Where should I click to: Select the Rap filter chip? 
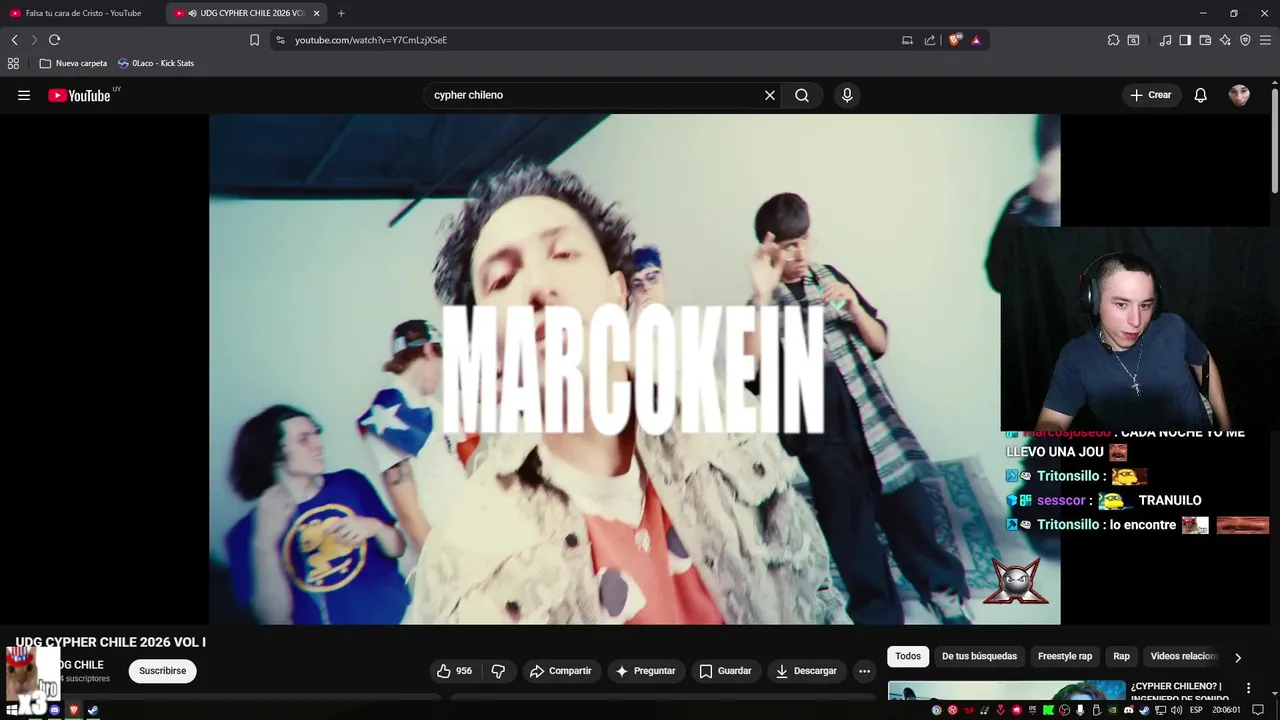pos(1122,656)
